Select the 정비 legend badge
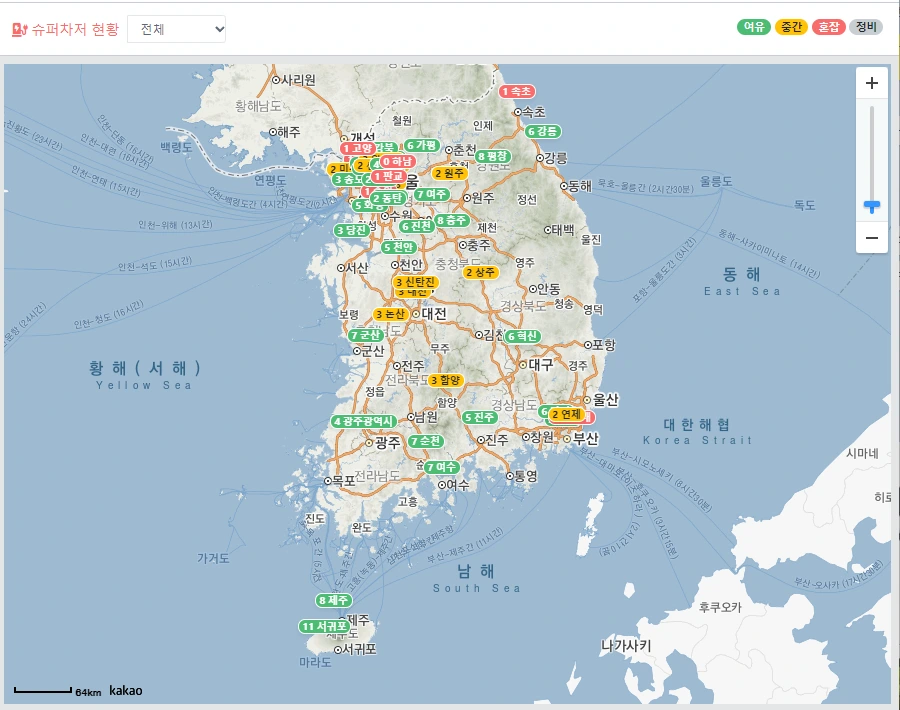 [866, 27]
